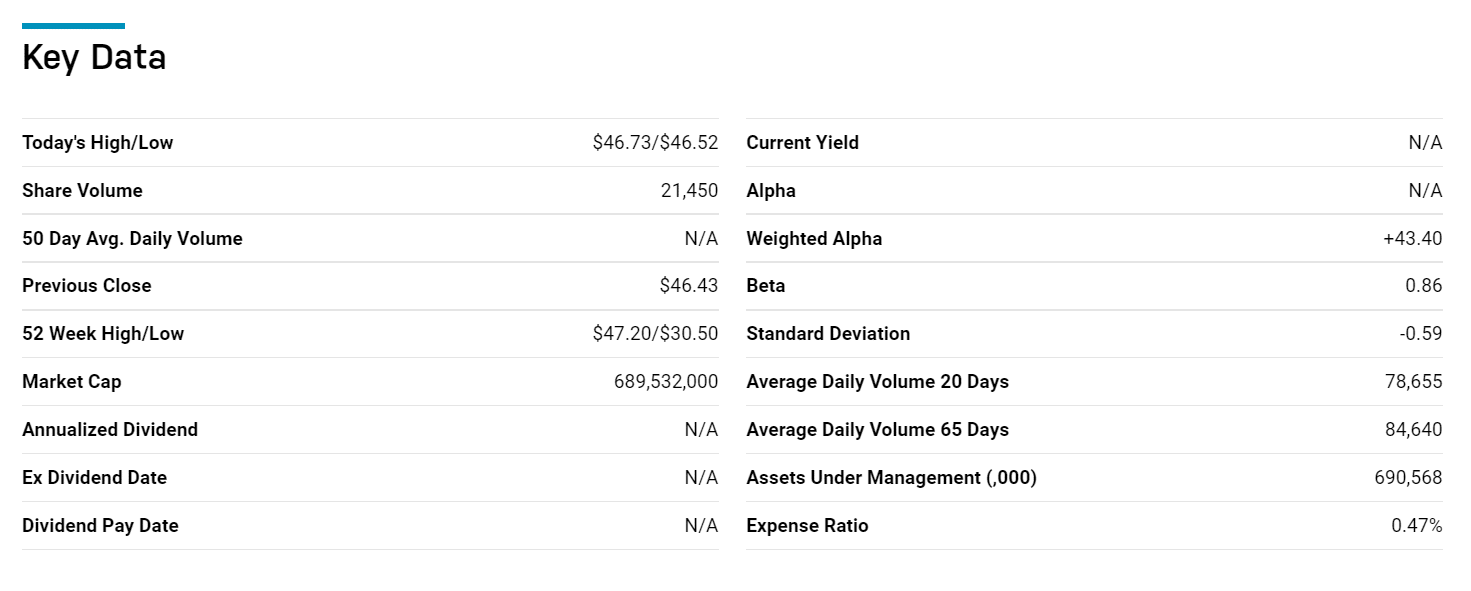Screen dimensions: 1471x591
Task: Click the Expense Ratio value 0.47%
Action: (x=1417, y=526)
